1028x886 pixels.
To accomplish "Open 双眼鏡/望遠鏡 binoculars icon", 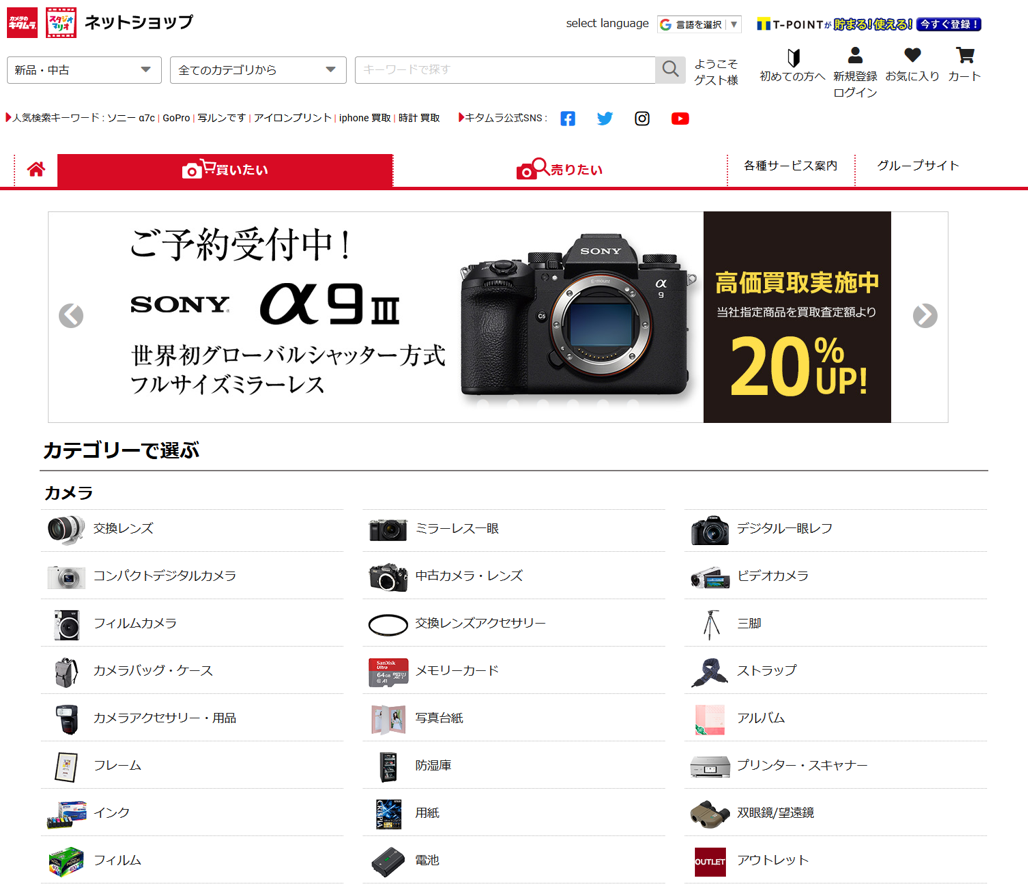I will click(x=710, y=814).
